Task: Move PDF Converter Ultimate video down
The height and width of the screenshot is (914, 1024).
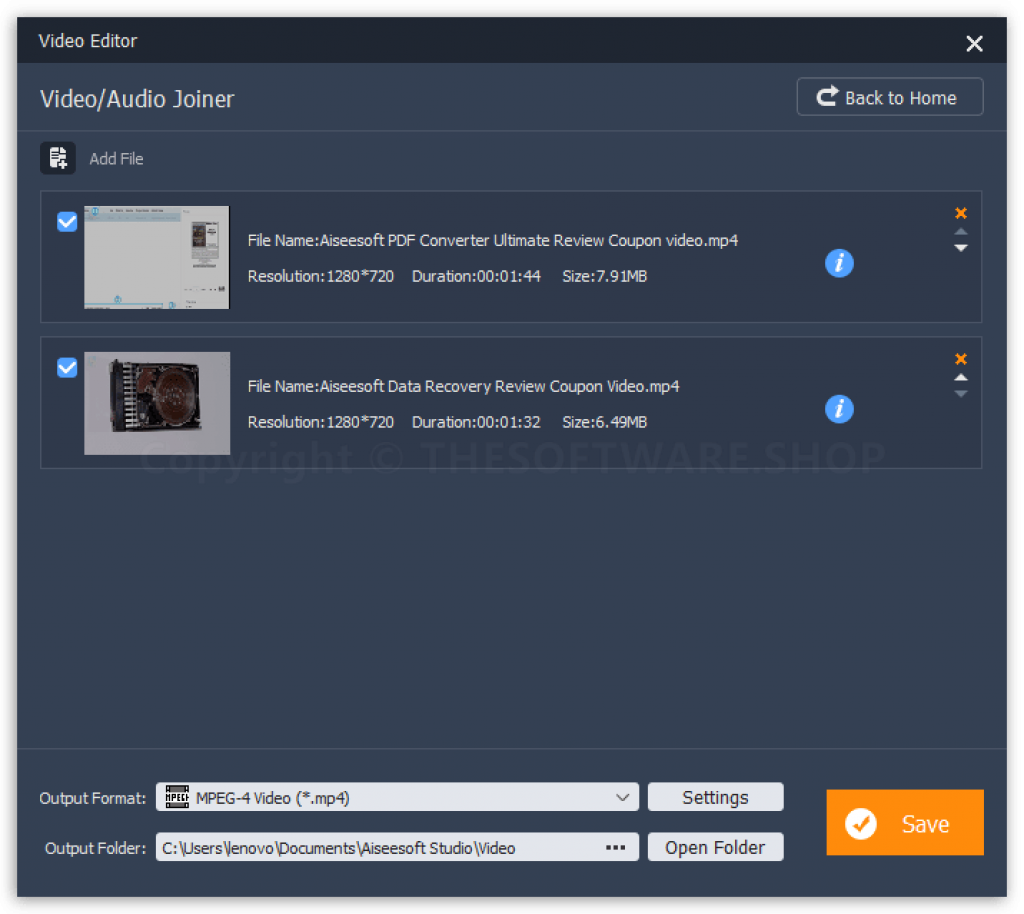Action: coord(961,248)
